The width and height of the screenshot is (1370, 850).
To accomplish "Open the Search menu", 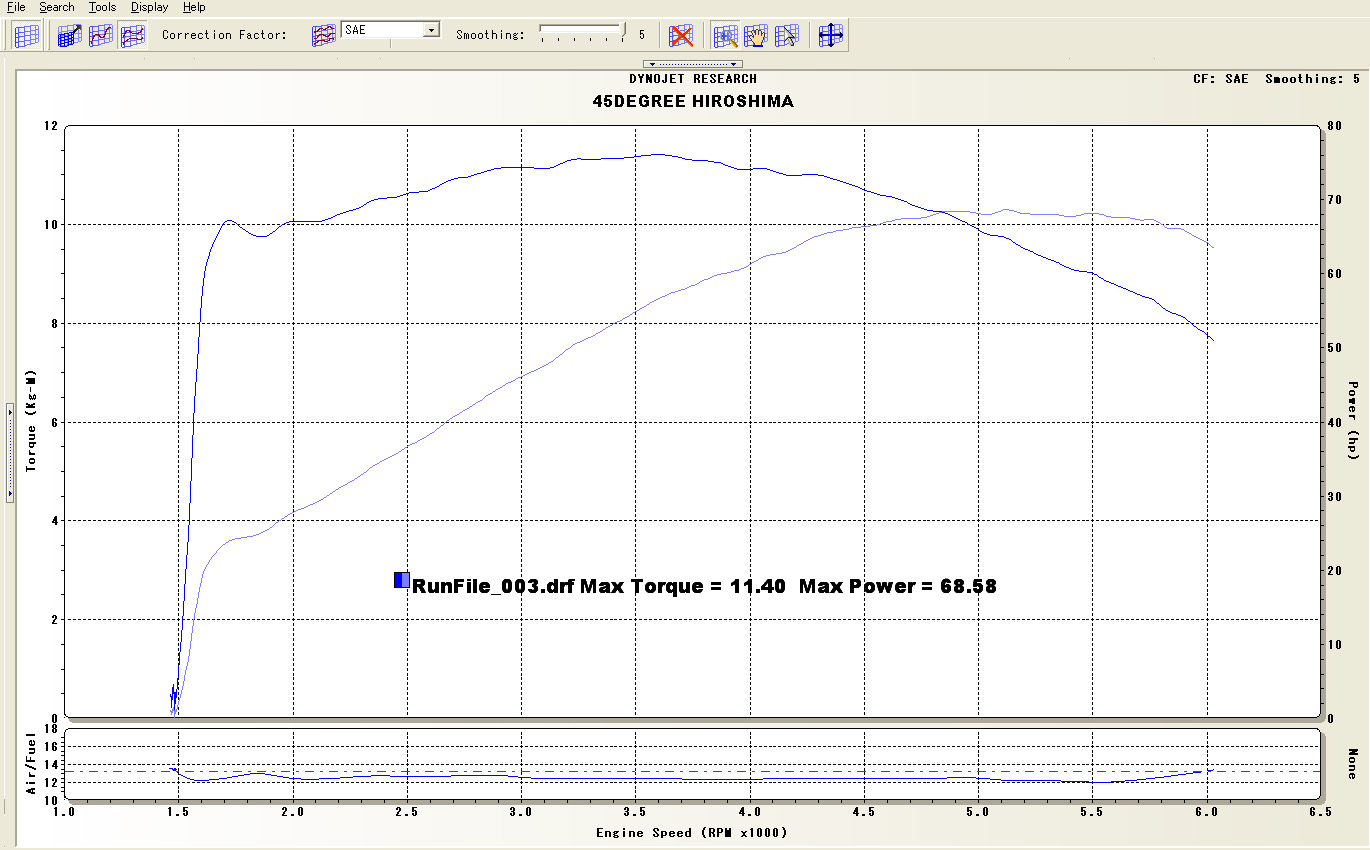I will [57, 7].
